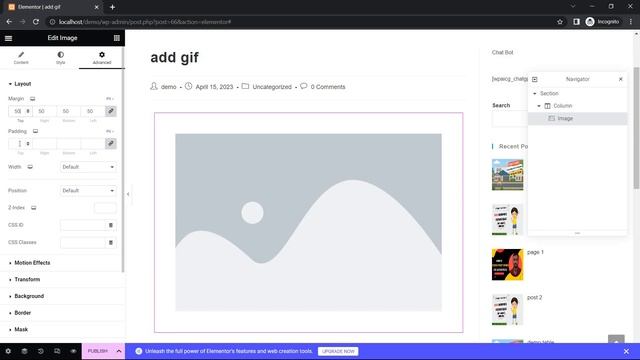Click the CSS Classes input field

(x=82, y=242)
